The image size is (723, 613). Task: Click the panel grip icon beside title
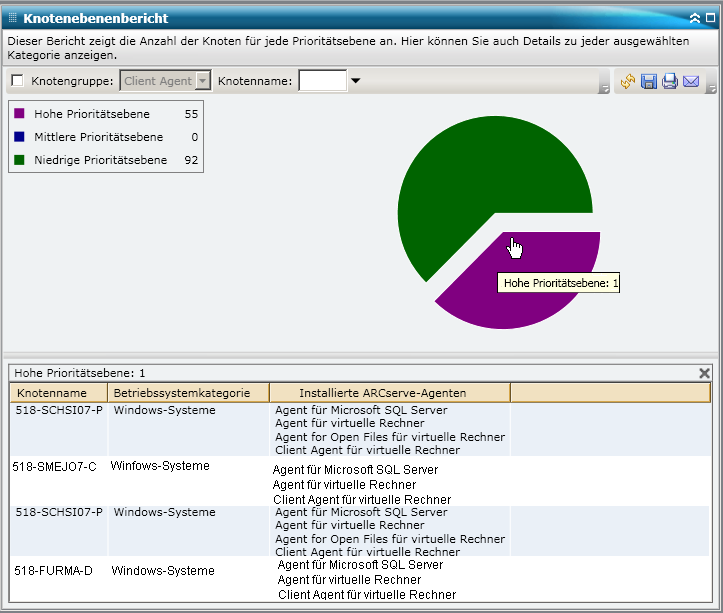tap(12, 19)
